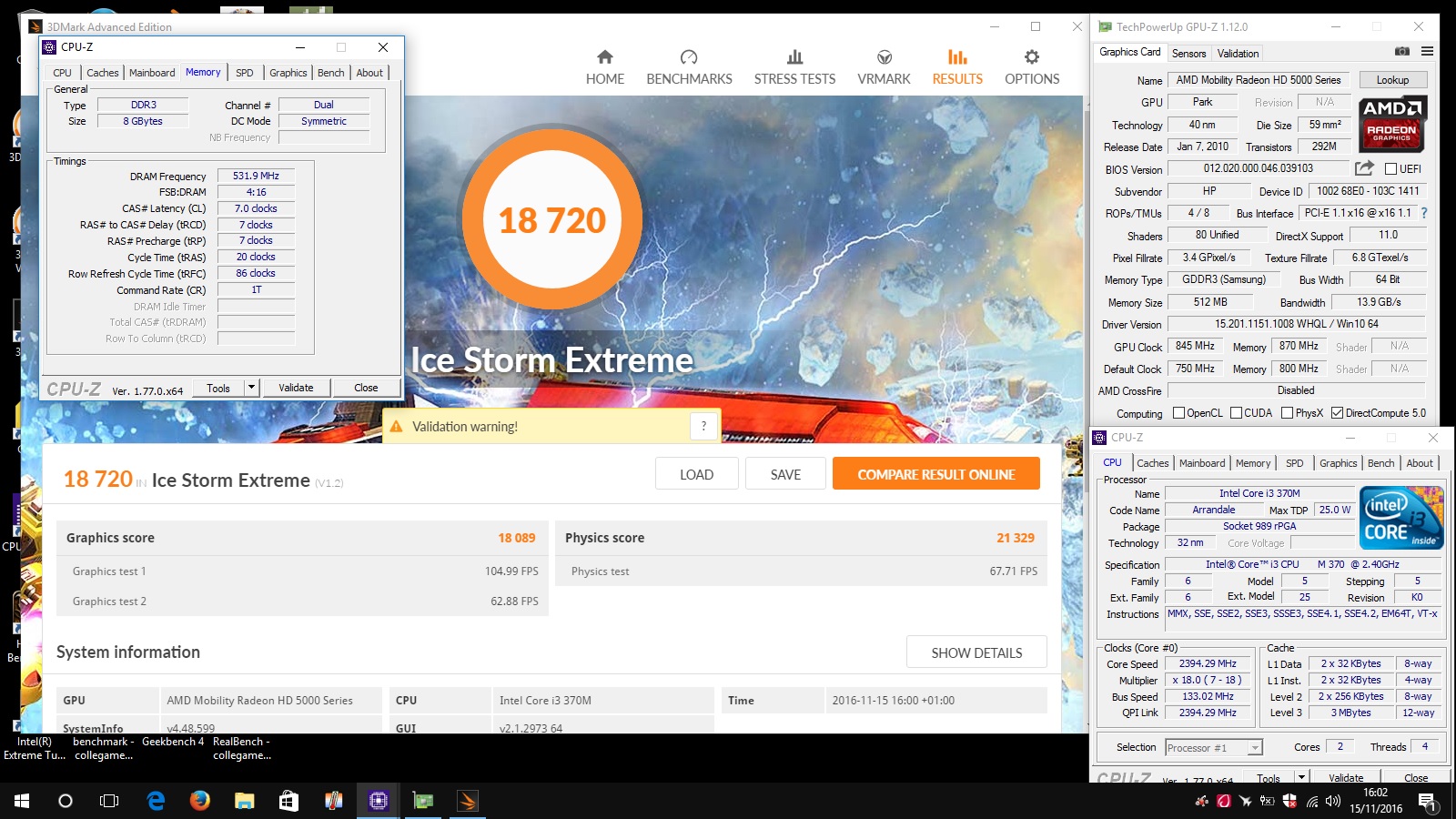
Task: Switch to GPU-Z via taskbar icon
Action: pos(423,801)
